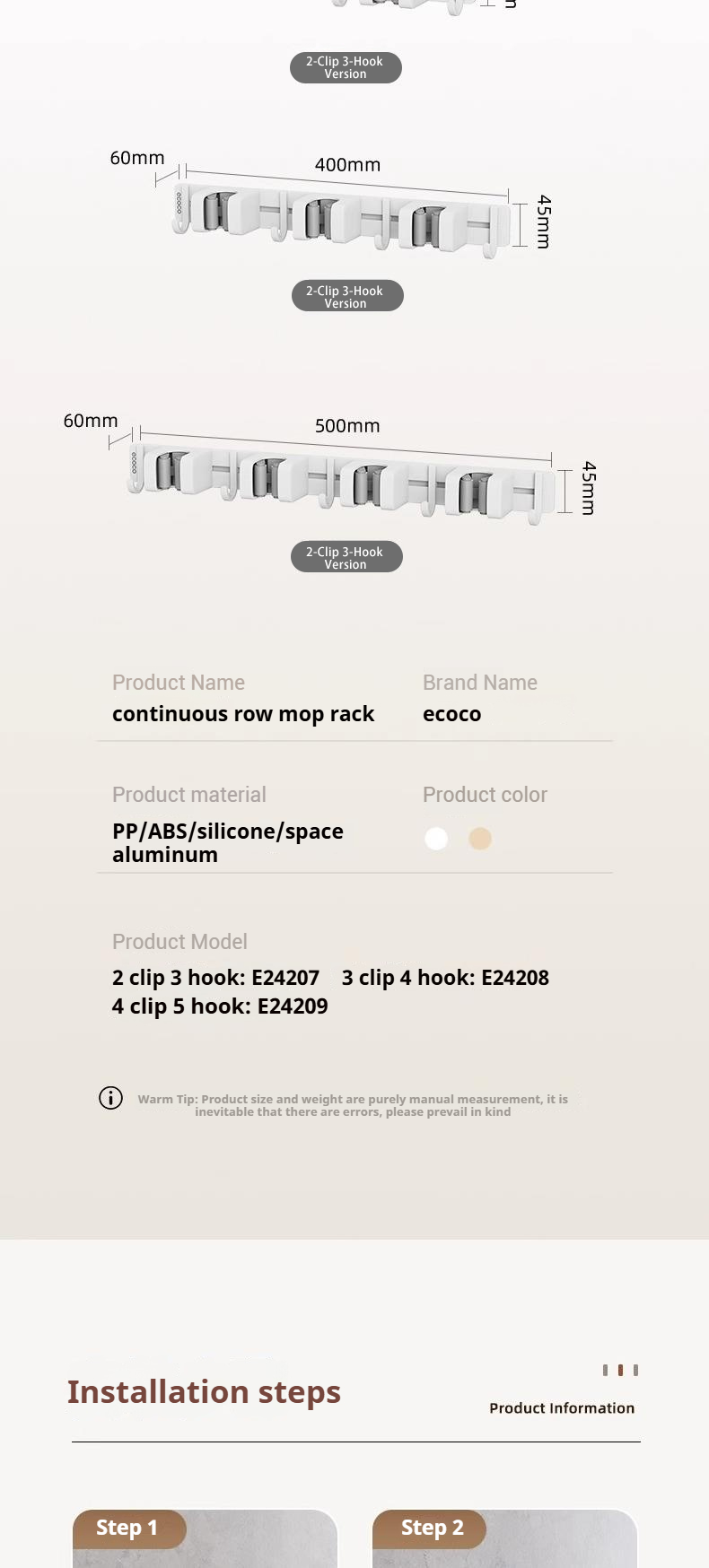
Task: Click the 400mm mop rack image
Action: [x=341, y=221]
